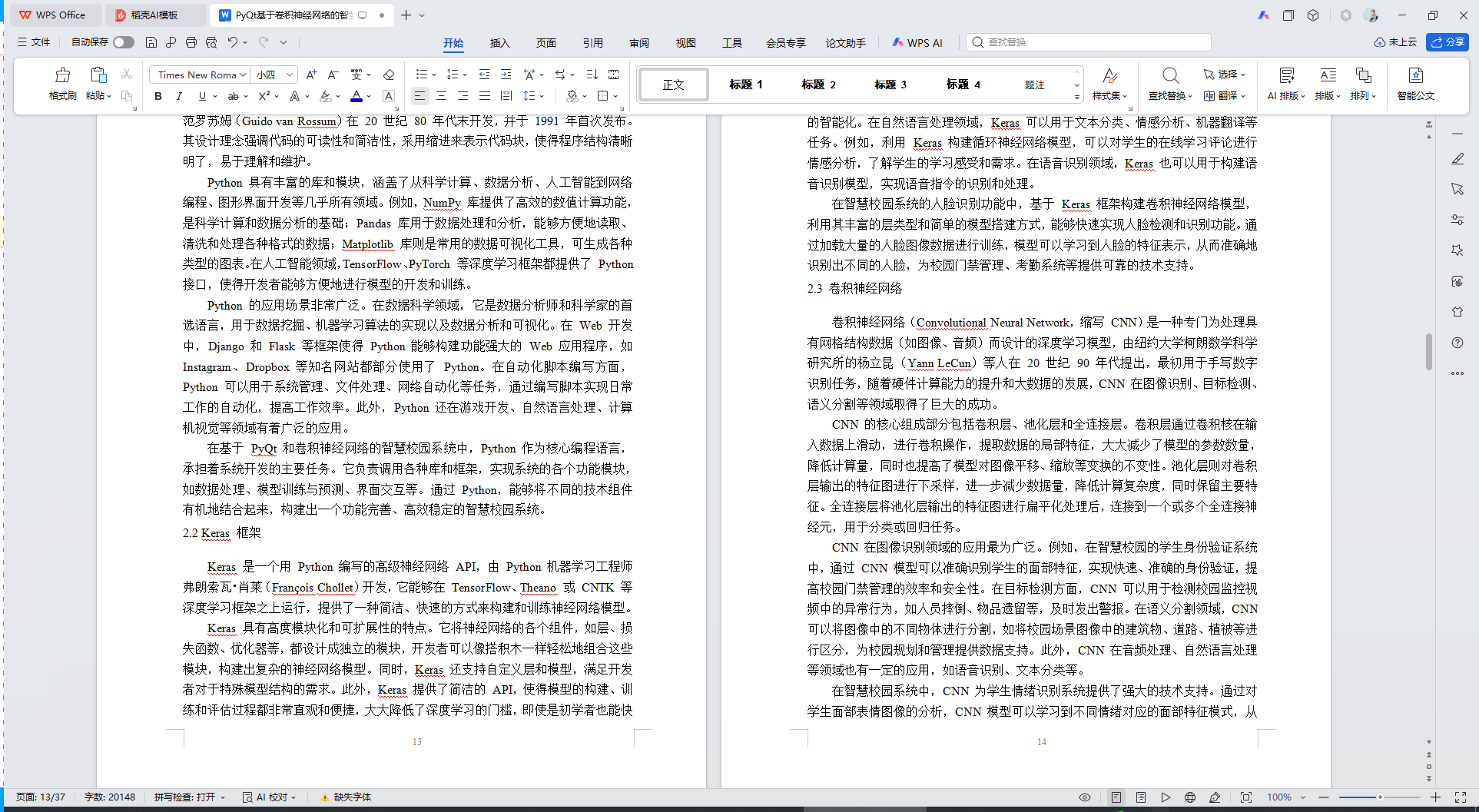Click the Share (分享) button
Screen dimensions: 1479x812
click(1447, 42)
